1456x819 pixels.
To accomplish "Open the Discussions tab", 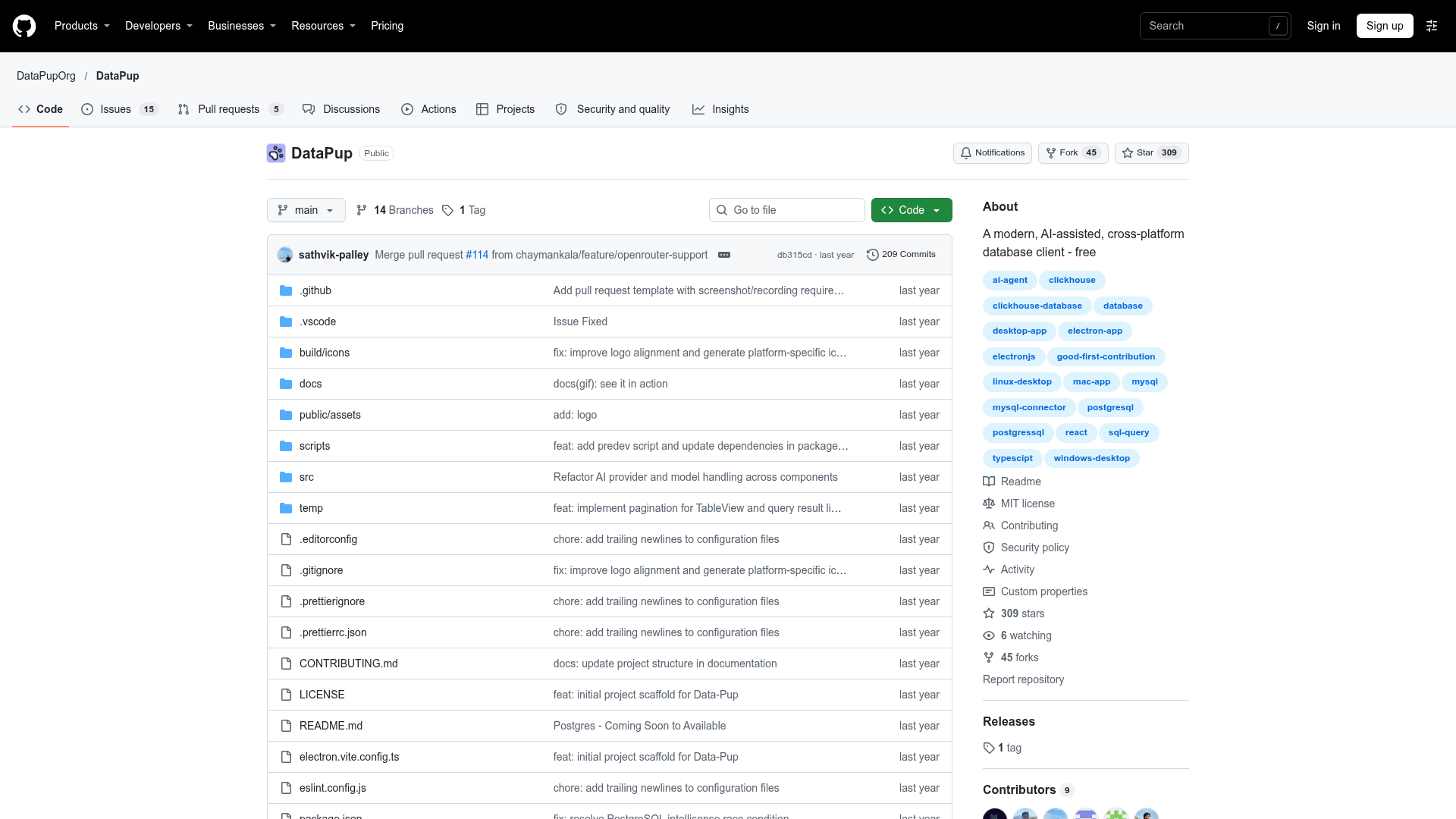I will pyautogui.click(x=341, y=109).
